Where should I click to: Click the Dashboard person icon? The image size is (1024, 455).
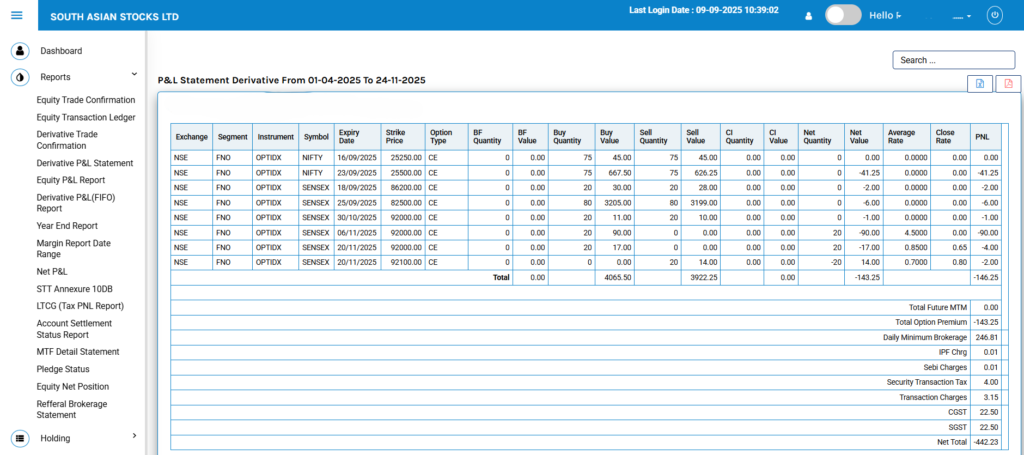click(19, 51)
